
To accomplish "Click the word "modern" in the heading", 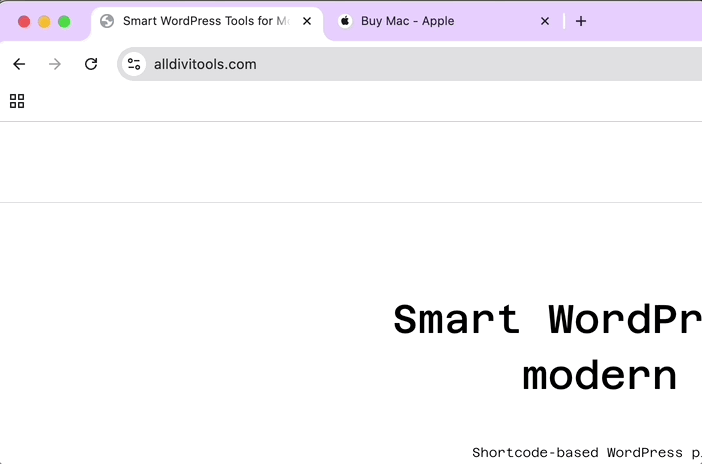I will pyautogui.click(x=599, y=375).
